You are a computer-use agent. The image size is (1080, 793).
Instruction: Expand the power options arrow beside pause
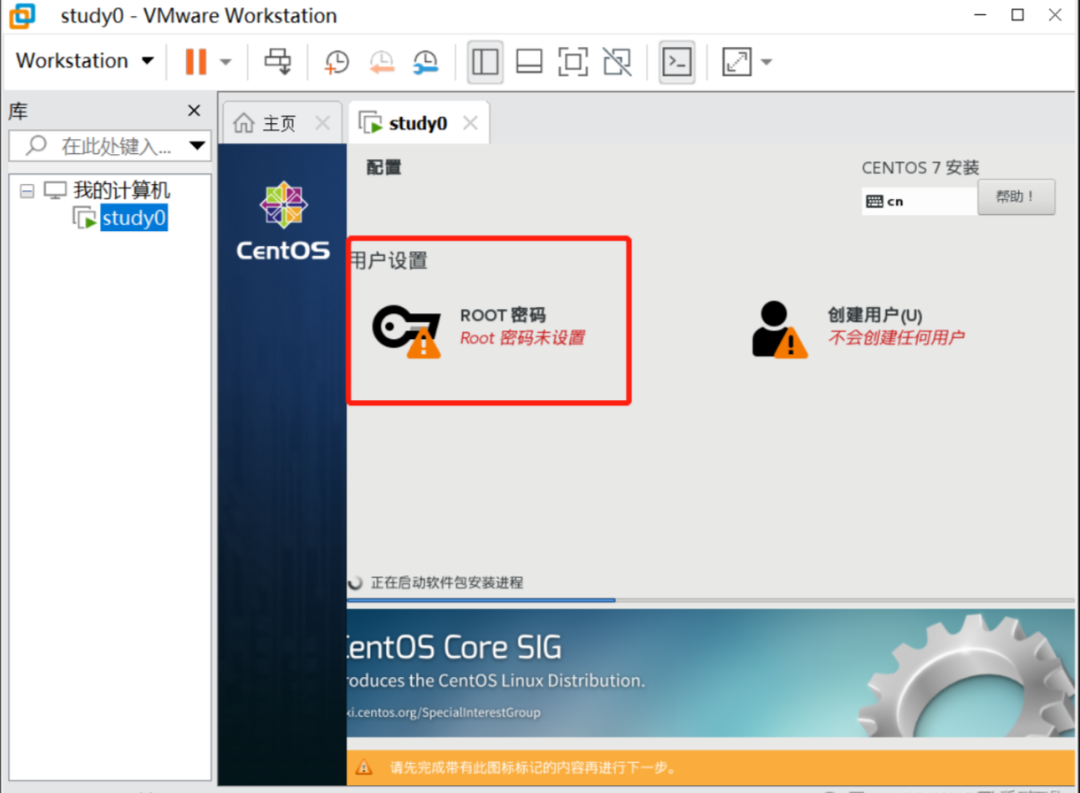click(x=225, y=62)
